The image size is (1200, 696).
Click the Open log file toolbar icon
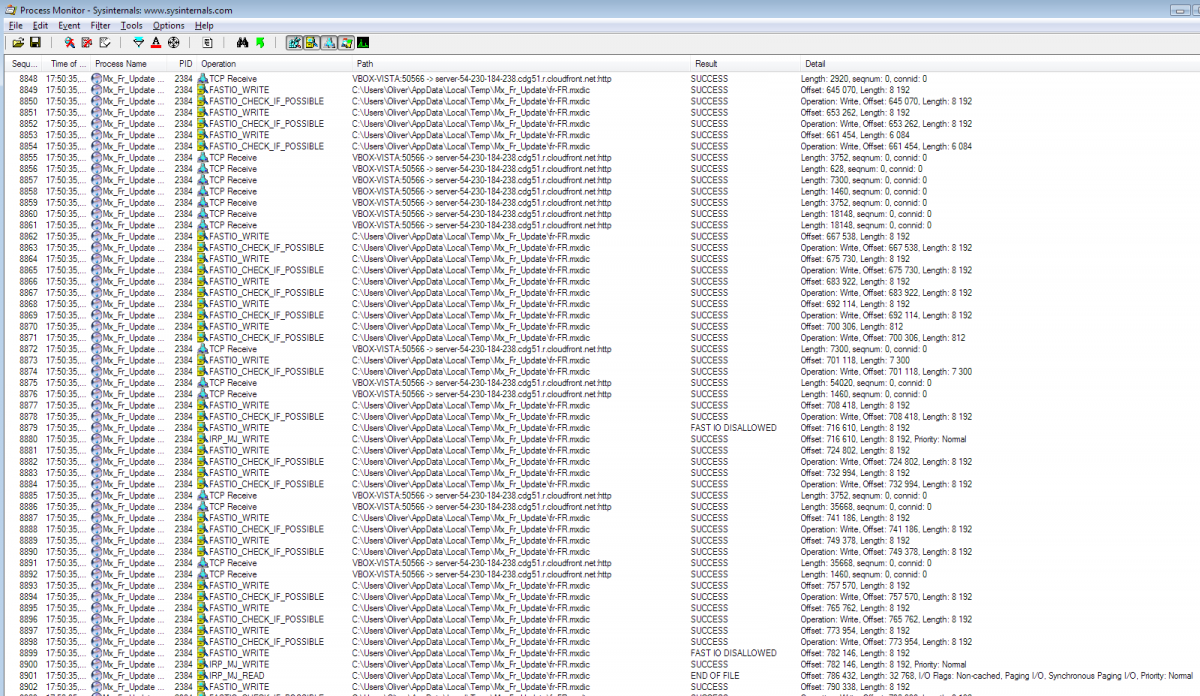(18, 43)
